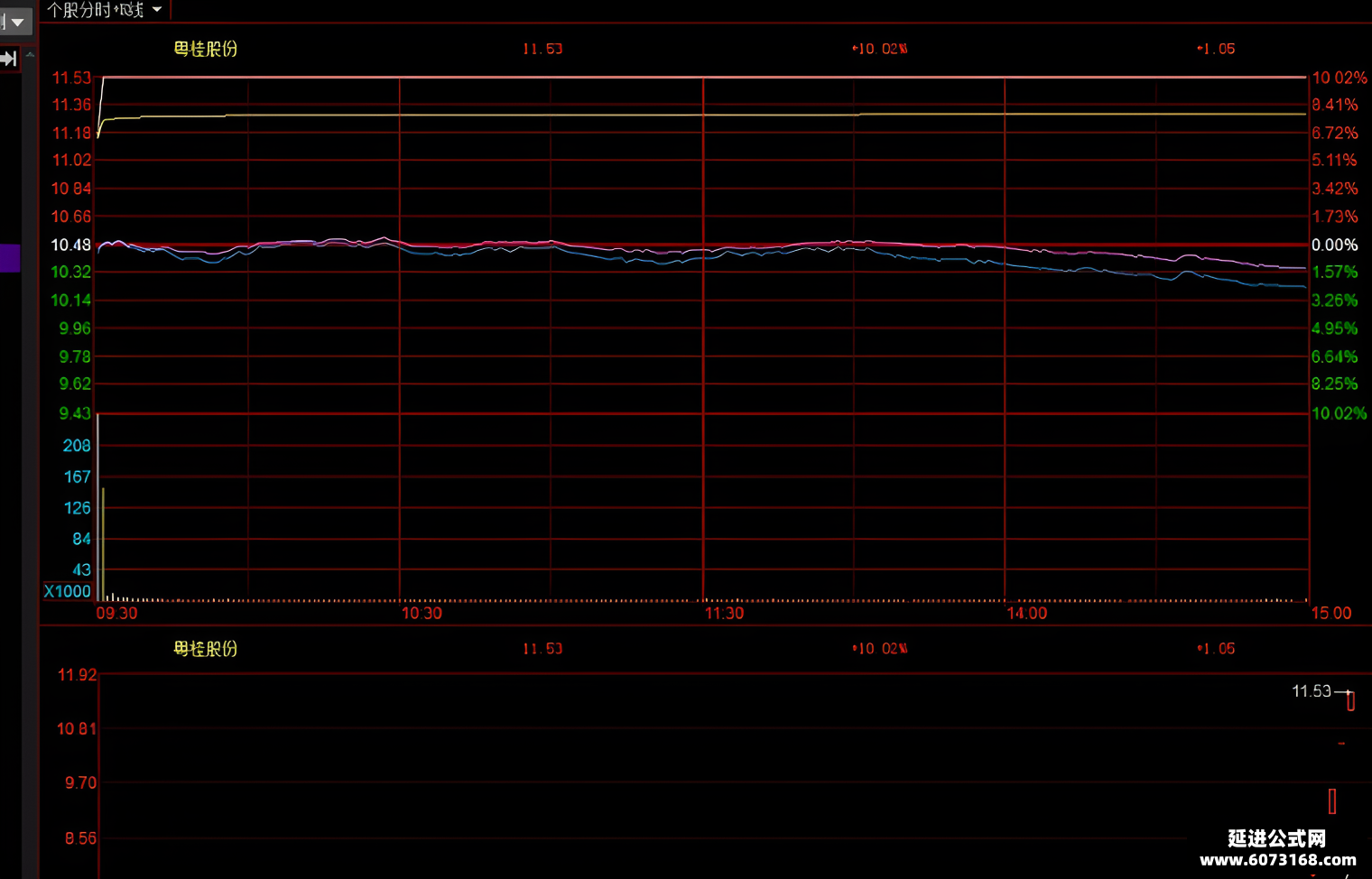Click the +10.02% change value in upper header
Viewport: 1372px width, 879px height.
click(880, 49)
